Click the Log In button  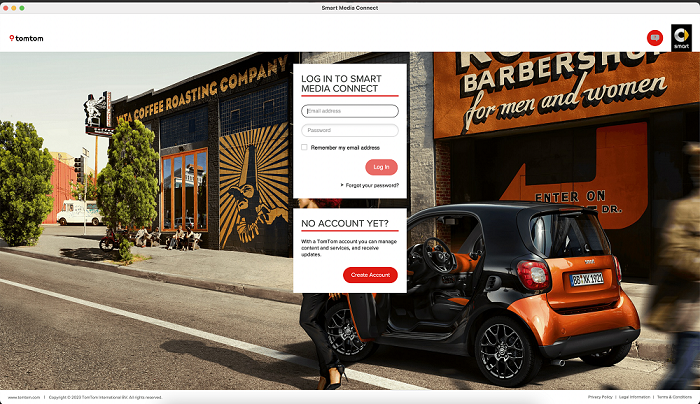tap(381, 167)
